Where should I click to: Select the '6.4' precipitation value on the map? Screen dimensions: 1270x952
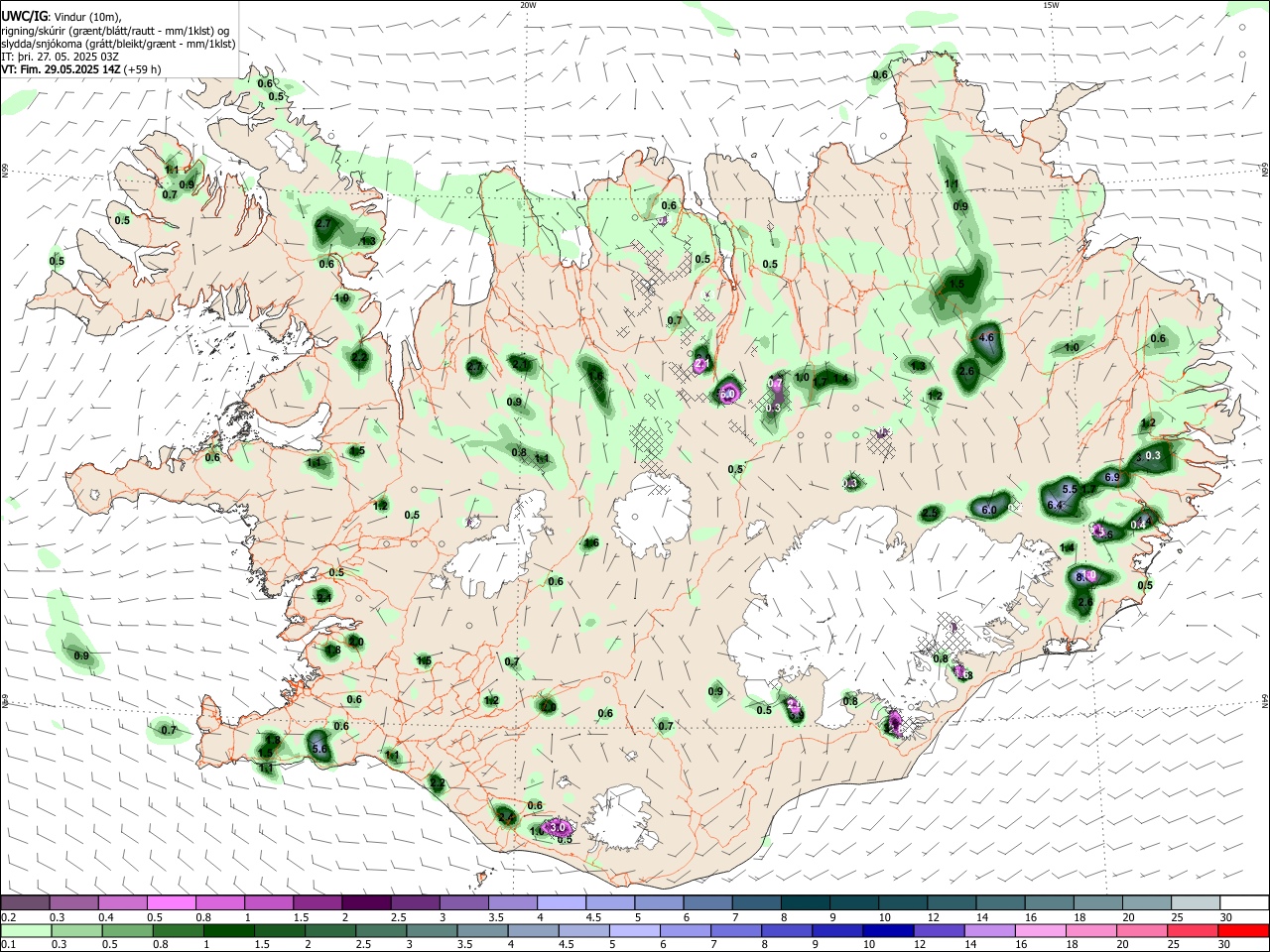click(x=1055, y=506)
